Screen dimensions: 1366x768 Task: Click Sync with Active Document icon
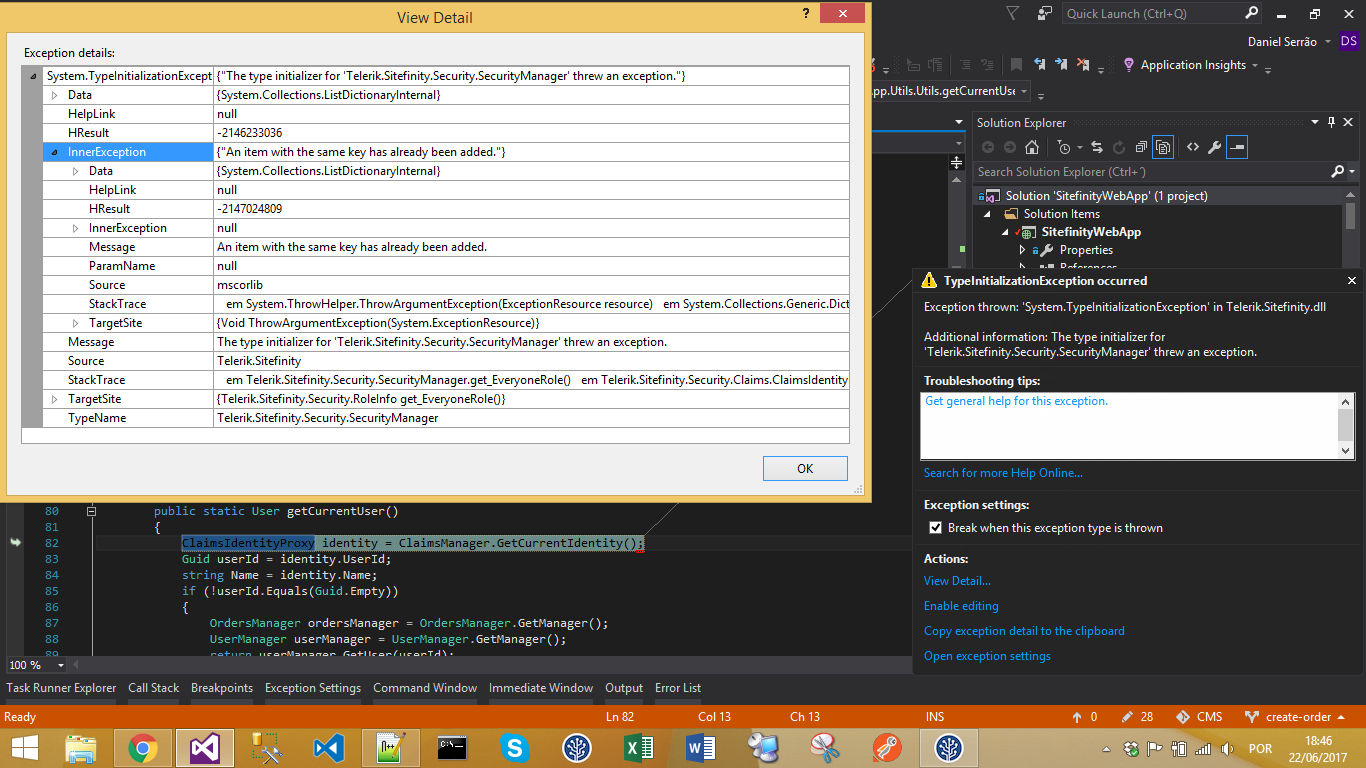(1097, 147)
